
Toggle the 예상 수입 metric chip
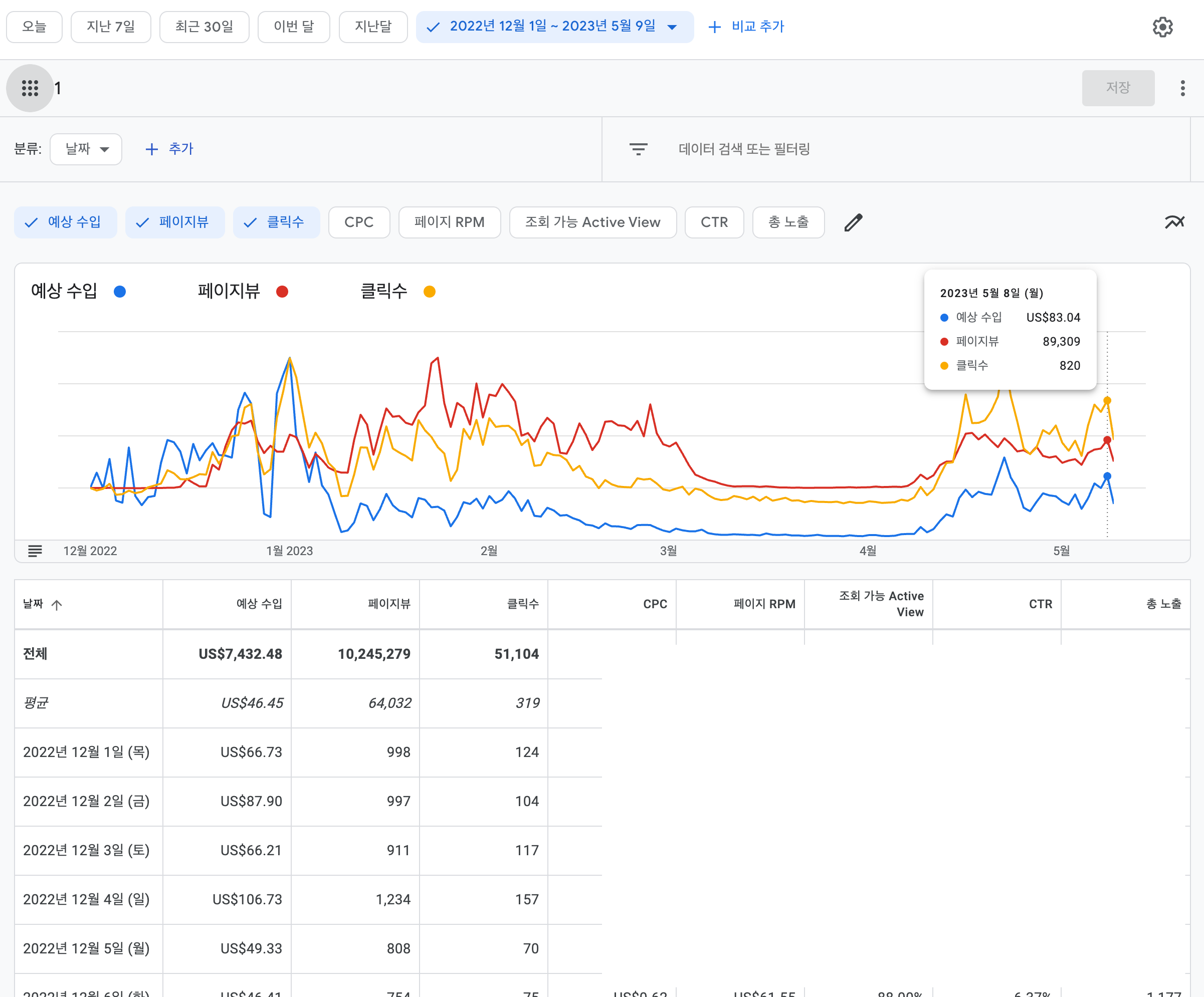[65, 222]
